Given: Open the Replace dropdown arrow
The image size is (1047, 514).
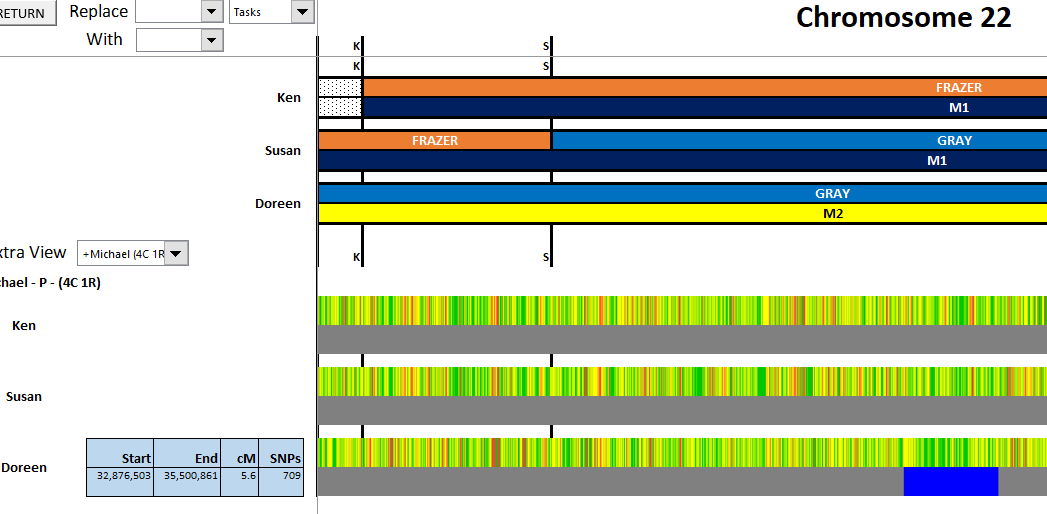Looking at the screenshot, I should click(211, 12).
